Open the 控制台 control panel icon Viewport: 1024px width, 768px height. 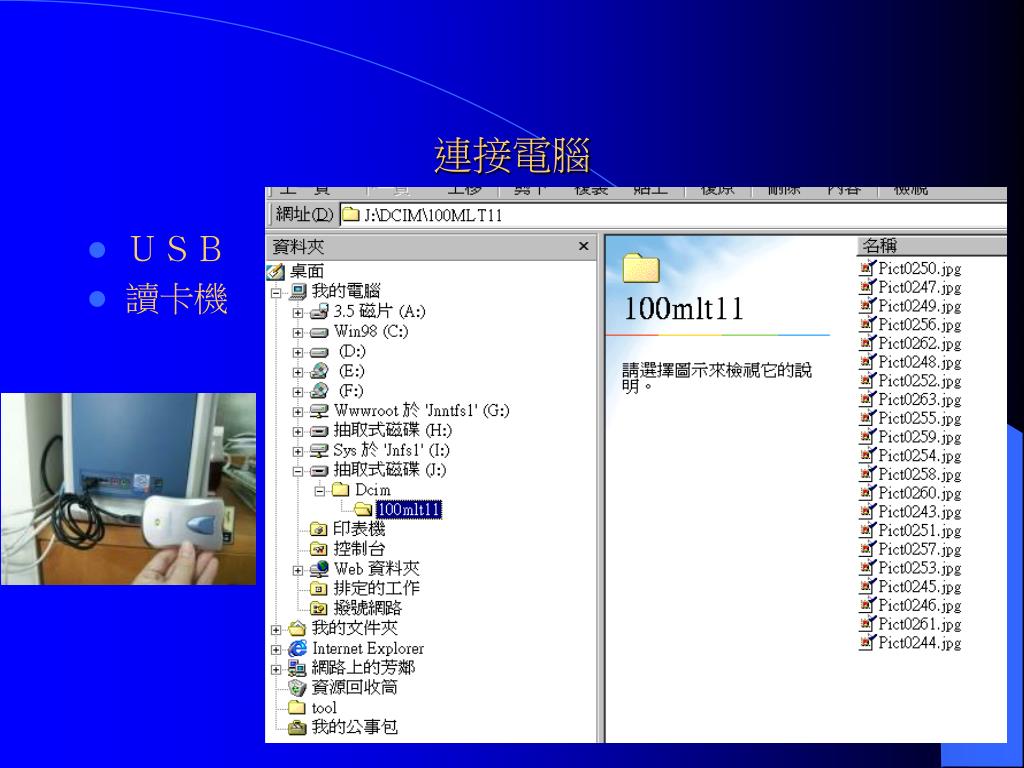click(319, 549)
